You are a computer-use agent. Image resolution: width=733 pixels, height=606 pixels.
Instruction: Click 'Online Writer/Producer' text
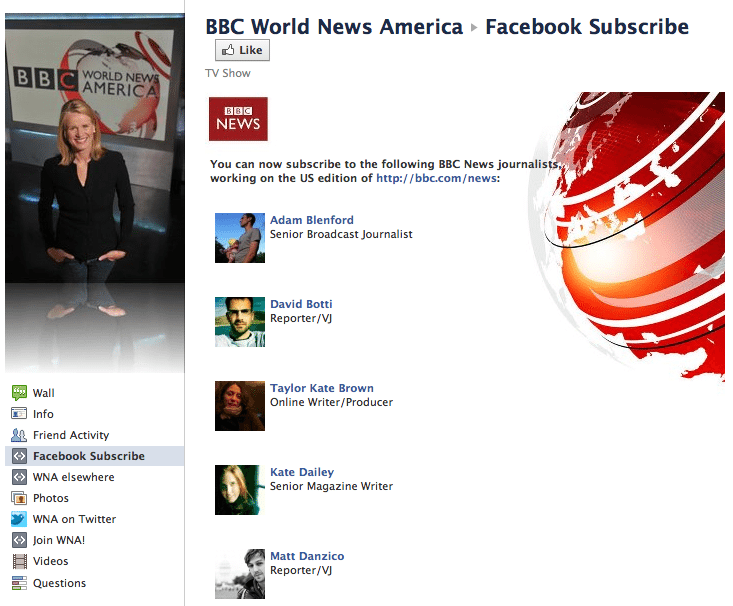click(331, 402)
